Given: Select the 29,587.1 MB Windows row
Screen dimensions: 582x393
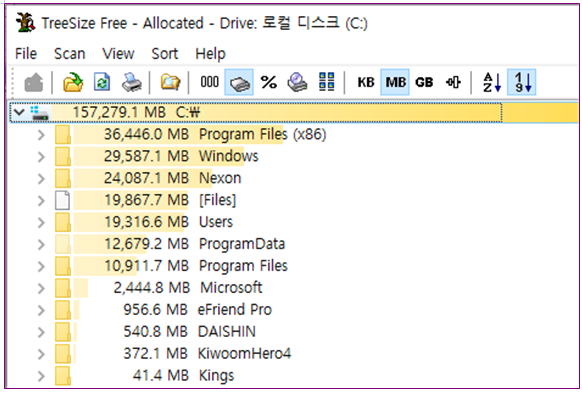Looking at the screenshot, I should pos(181,156).
